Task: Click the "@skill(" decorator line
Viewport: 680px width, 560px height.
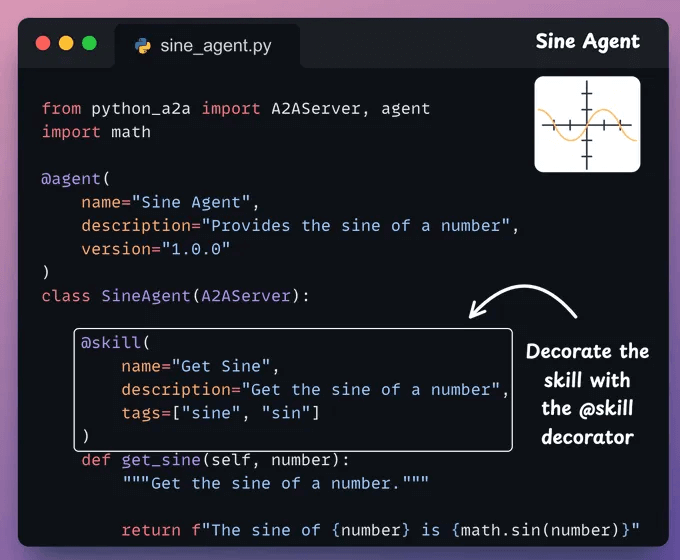Action: coord(115,343)
